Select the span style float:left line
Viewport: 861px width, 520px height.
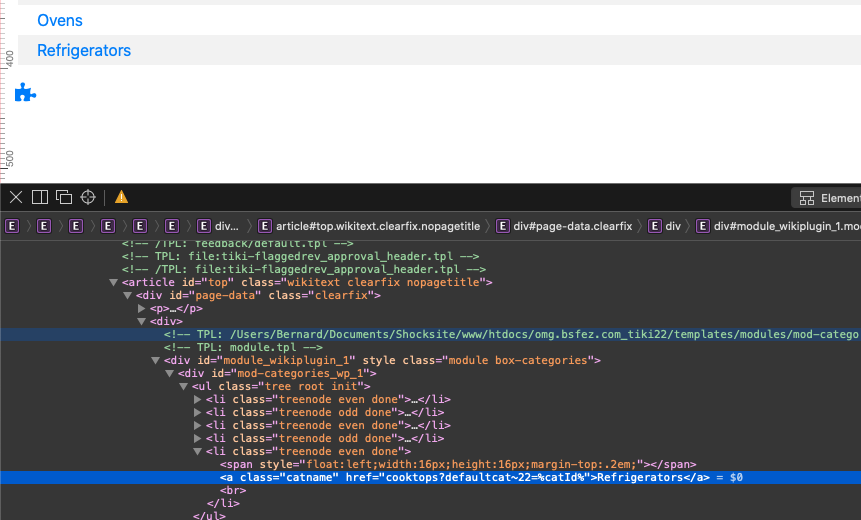(x=458, y=465)
